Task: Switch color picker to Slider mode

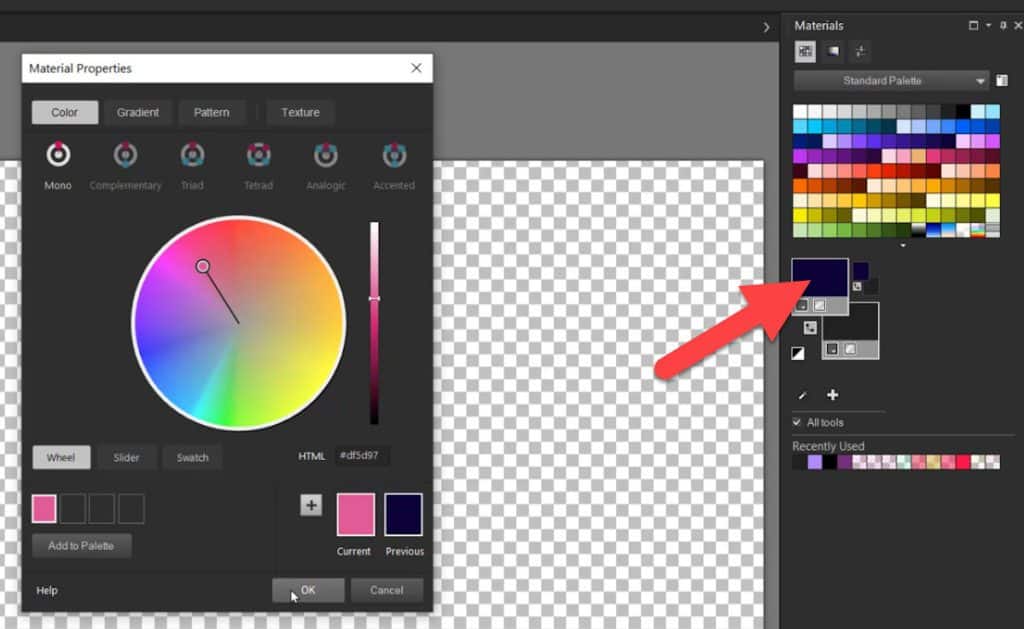Action: click(x=127, y=457)
